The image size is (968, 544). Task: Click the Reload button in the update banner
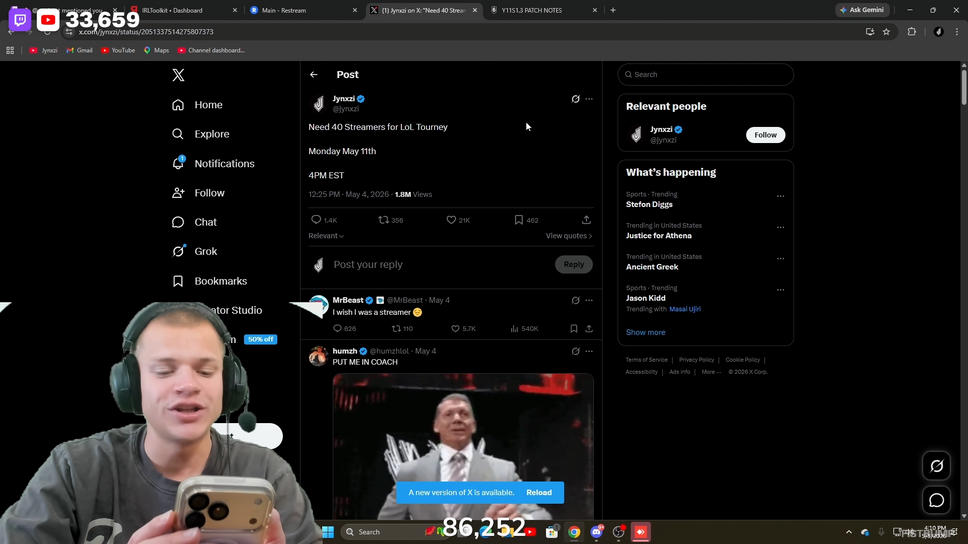point(539,493)
